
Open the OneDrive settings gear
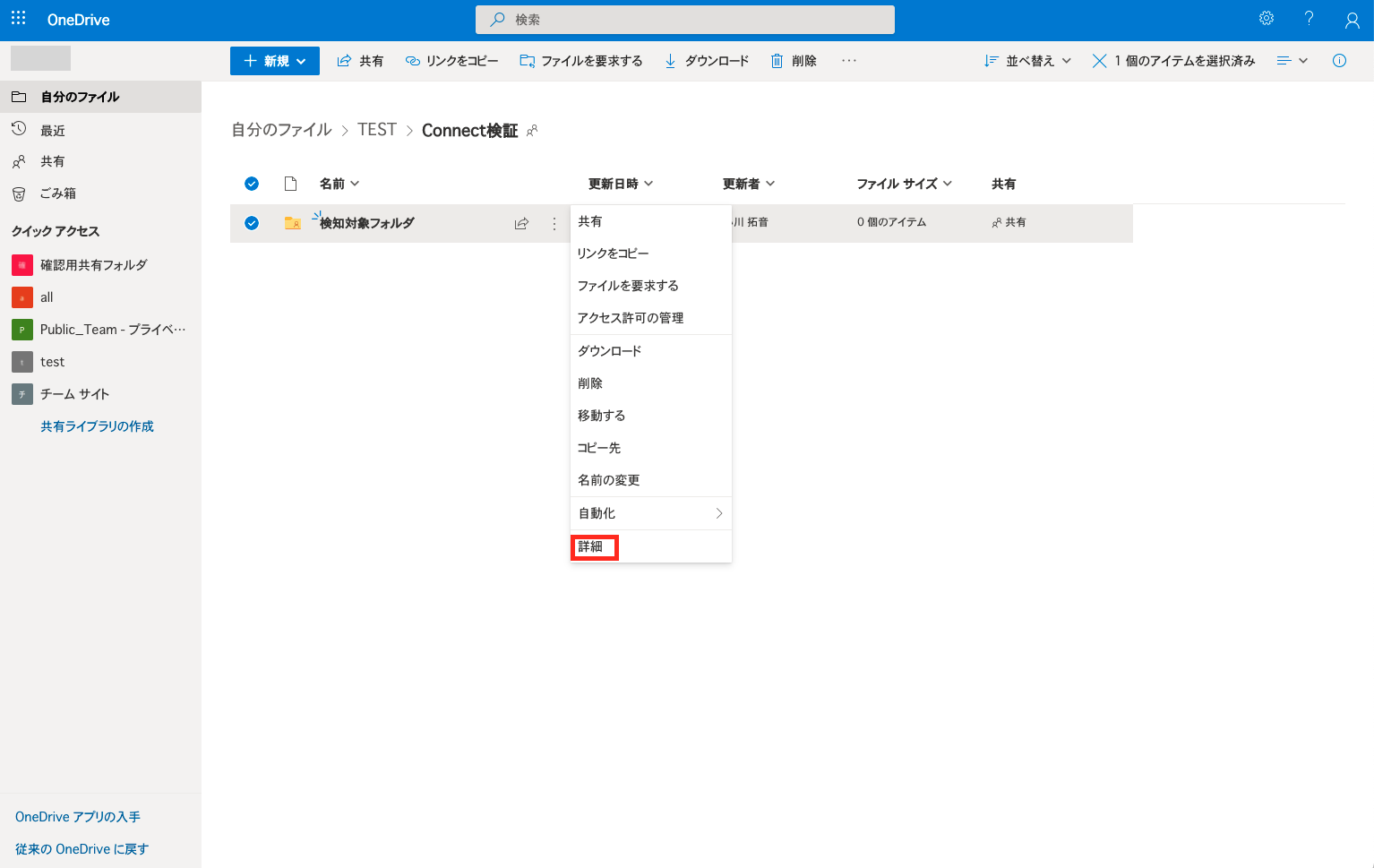[1266, 18]
